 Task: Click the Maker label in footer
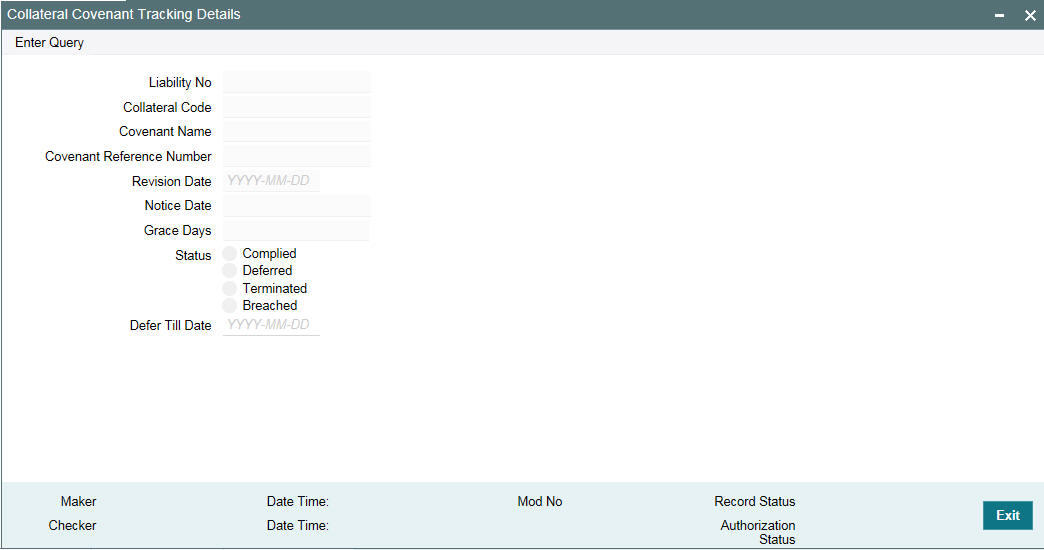pos(79,501)
